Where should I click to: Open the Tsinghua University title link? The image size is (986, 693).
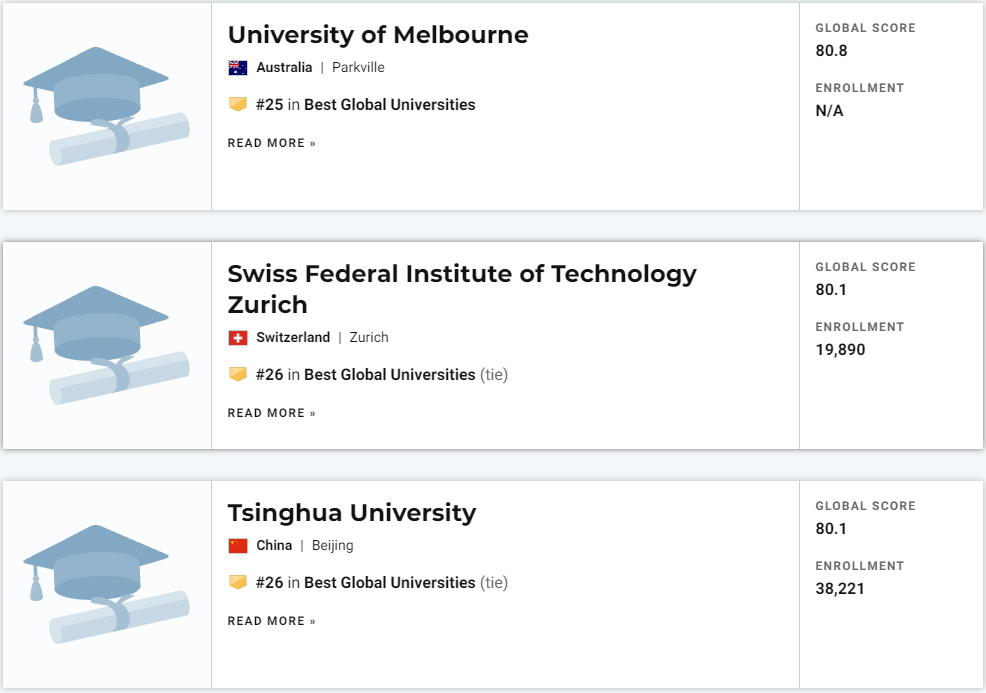click(351, 513)
